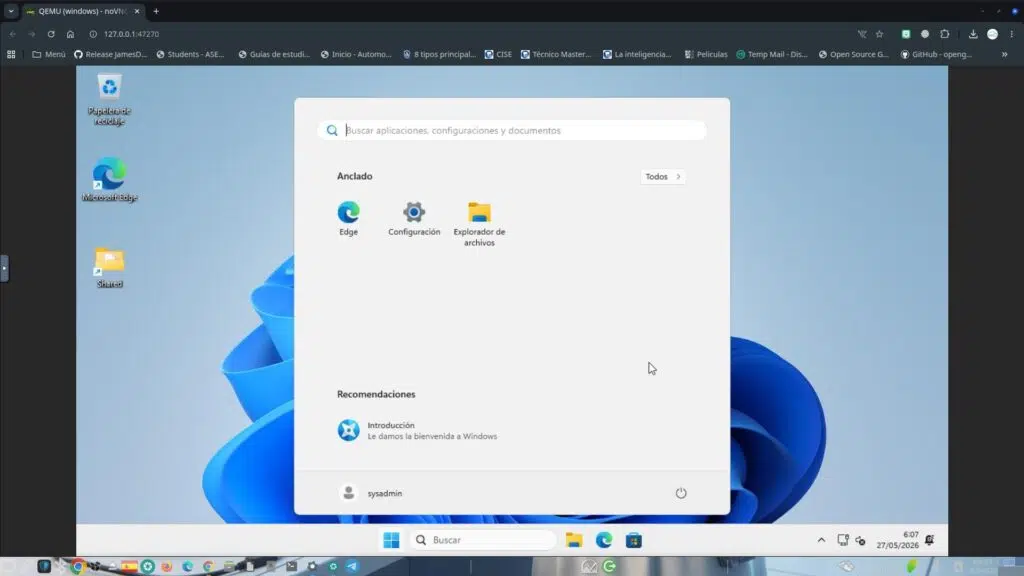Open the Inicio - Automo... bookmark
The width and height of the screenshot is (1024, 576).
pos(356,54)
